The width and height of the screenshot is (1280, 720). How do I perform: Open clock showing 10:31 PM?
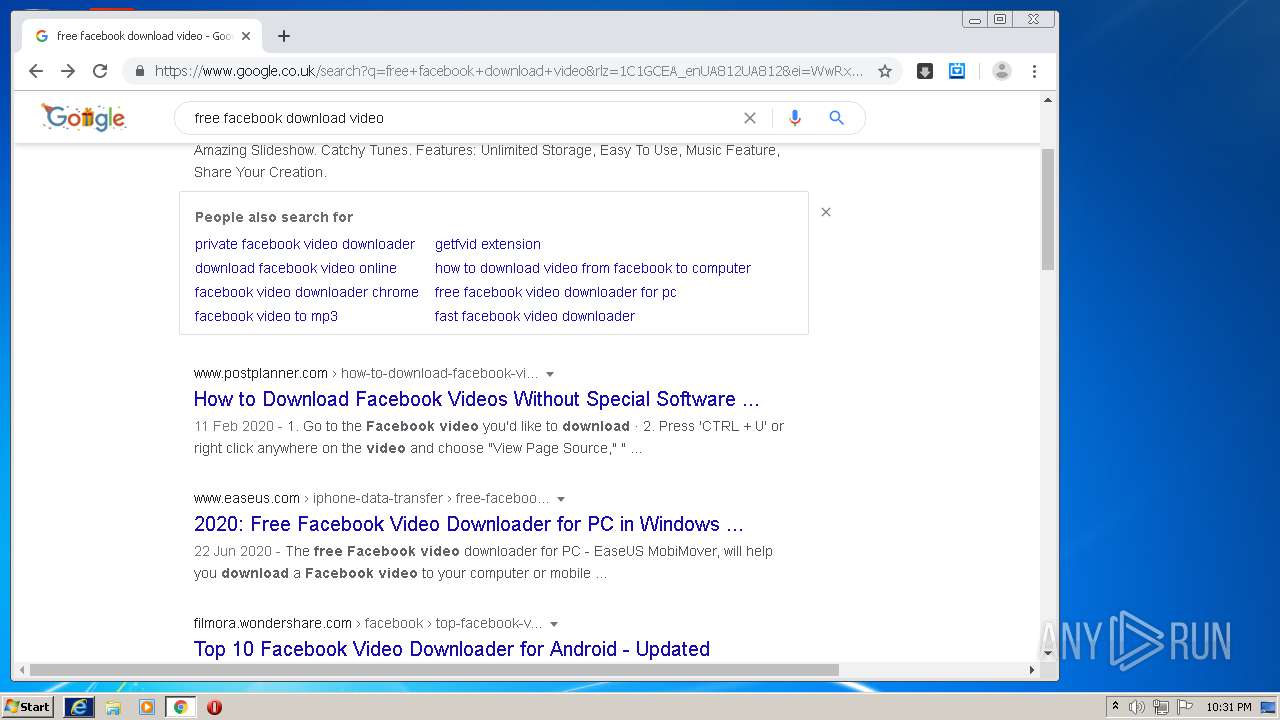(1229, 707)
